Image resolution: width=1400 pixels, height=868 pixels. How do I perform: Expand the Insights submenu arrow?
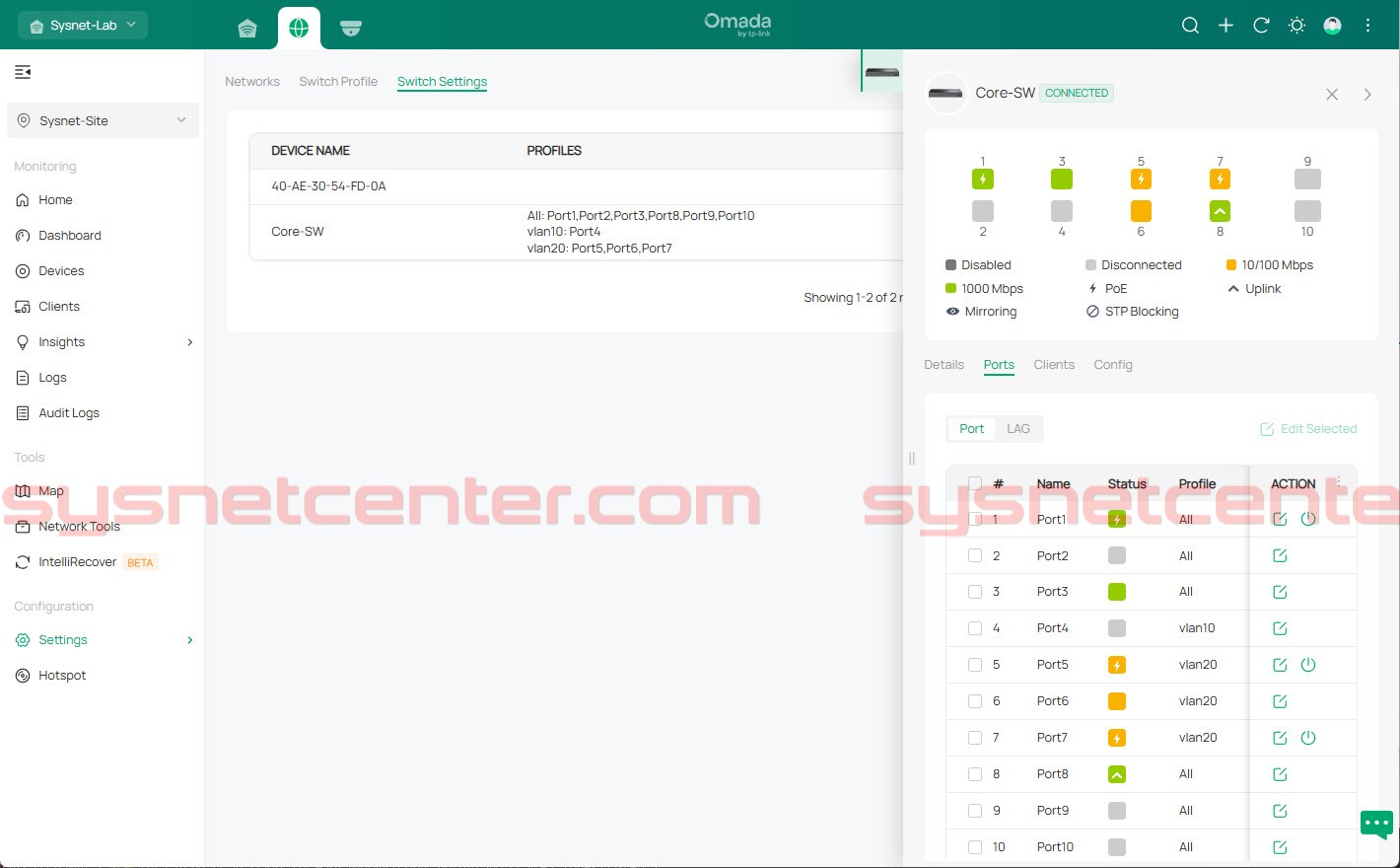(189, 342)
